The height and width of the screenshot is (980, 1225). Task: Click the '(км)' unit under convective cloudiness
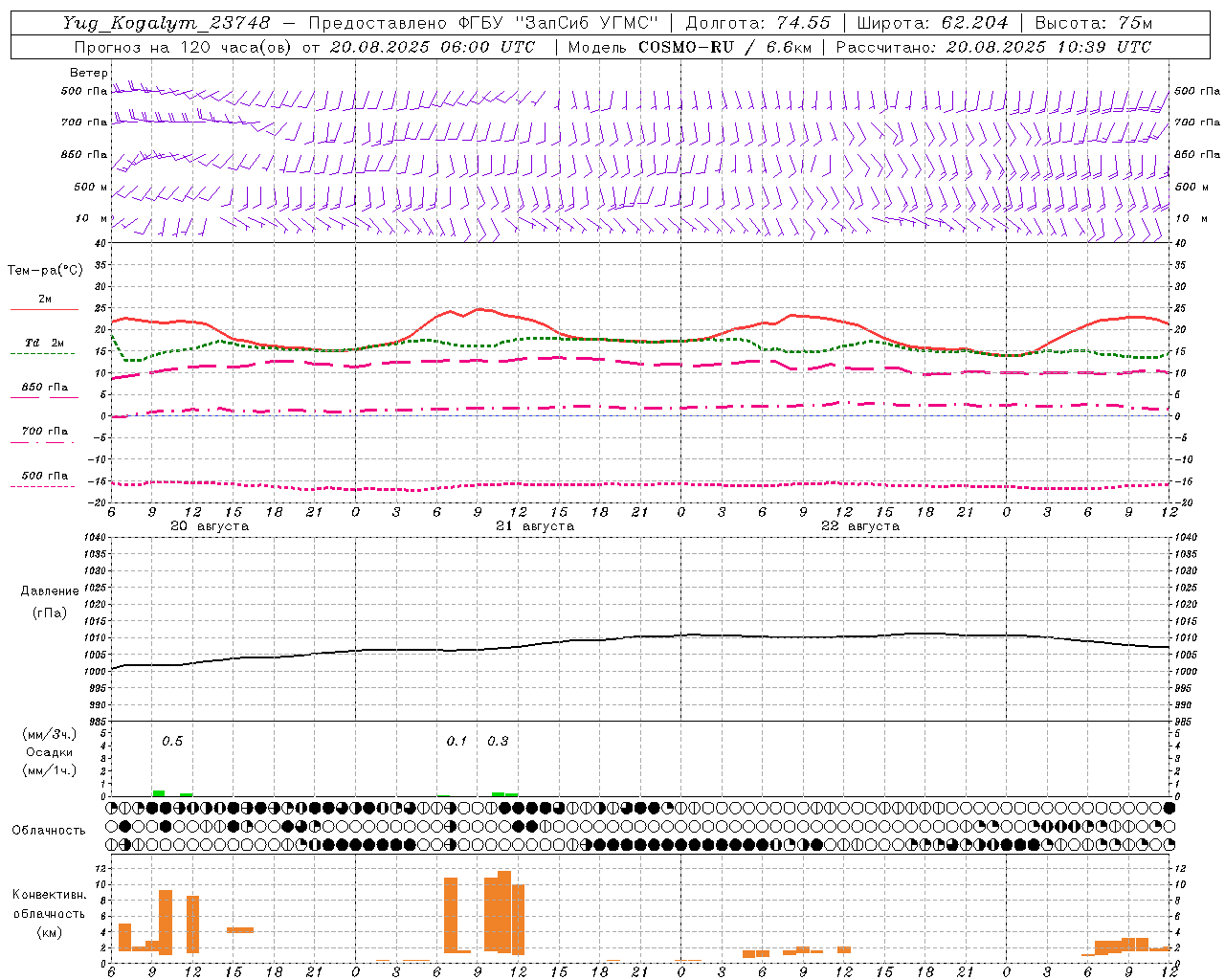(49, 932)
